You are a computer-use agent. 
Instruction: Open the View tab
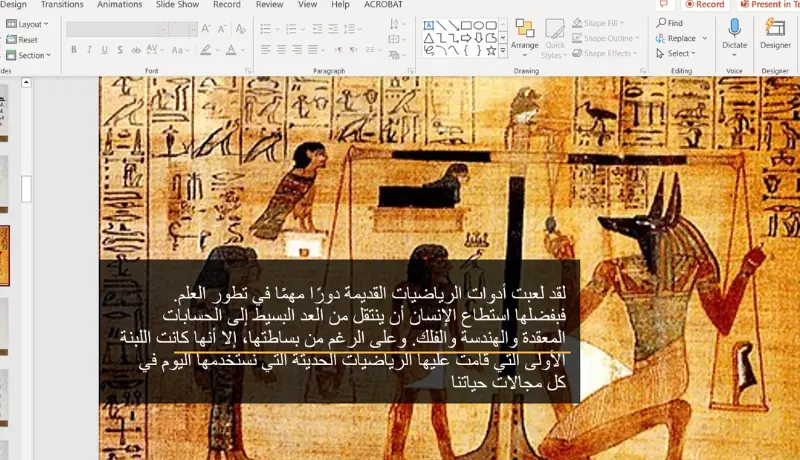307,5
